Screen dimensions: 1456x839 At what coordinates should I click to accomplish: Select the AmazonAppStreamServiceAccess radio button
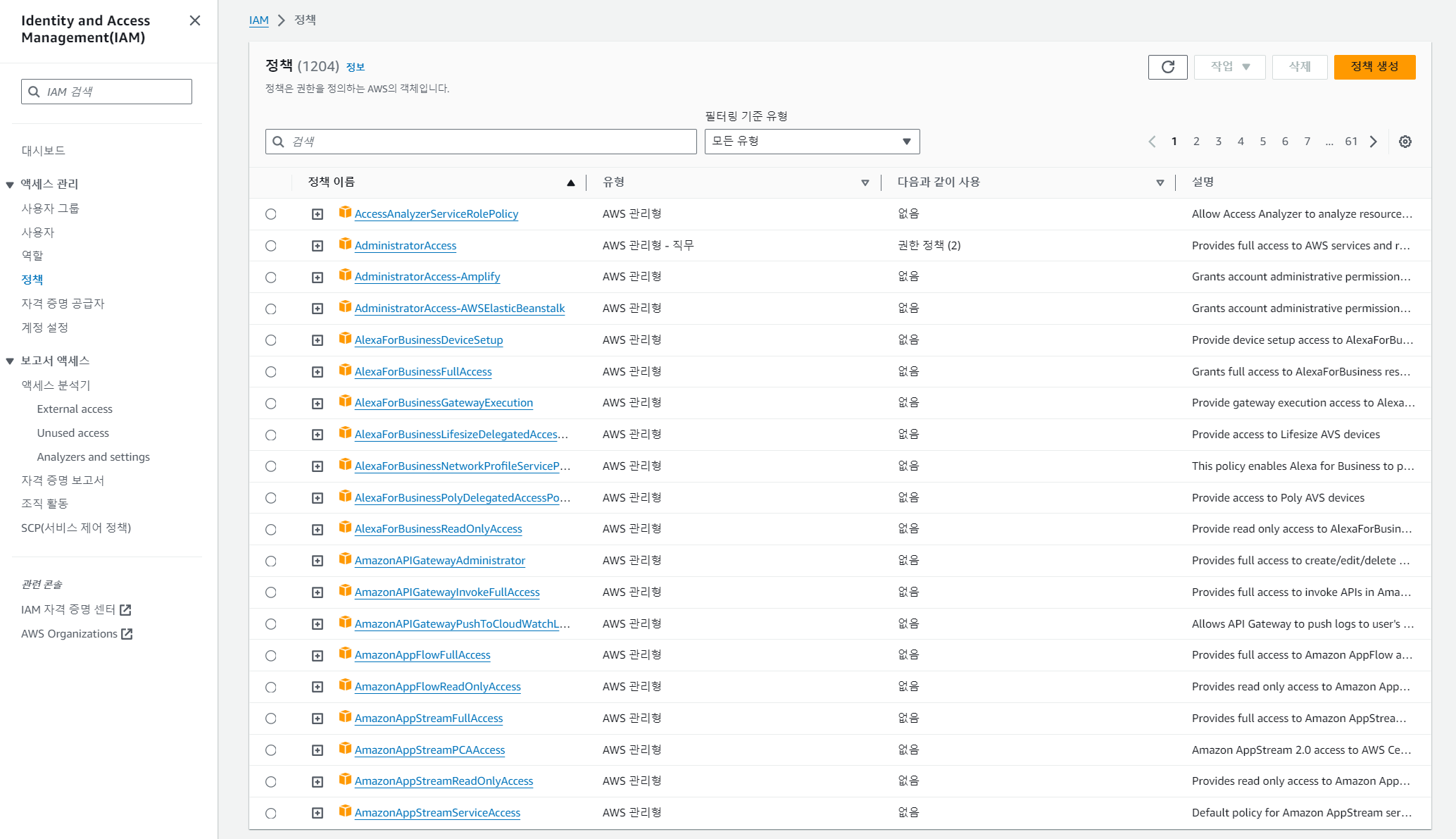coord(271,814)
